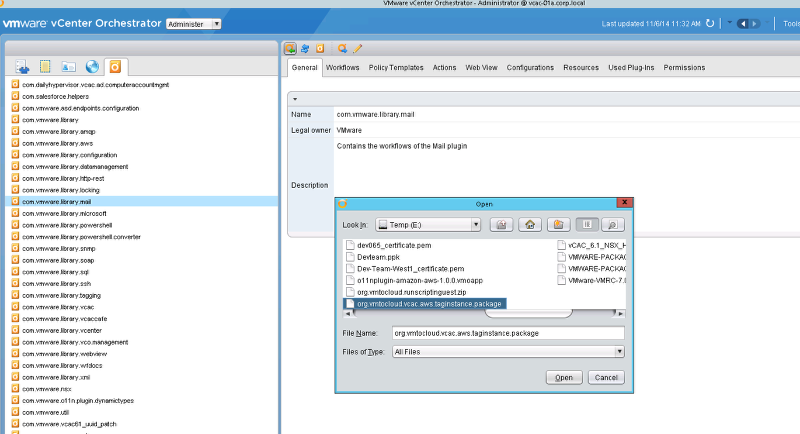Select package com.vmware.library.powershell.converter
Screen dimensions: 800x434
(x=81, y=237)
